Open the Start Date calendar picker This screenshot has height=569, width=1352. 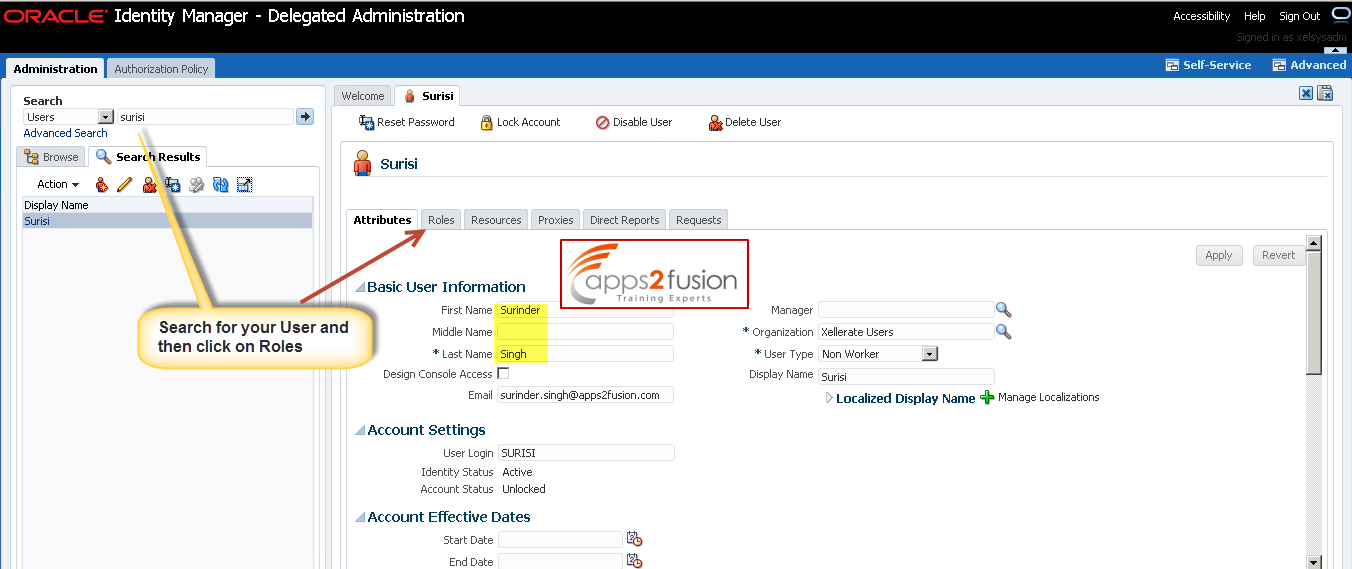[634, 539]
